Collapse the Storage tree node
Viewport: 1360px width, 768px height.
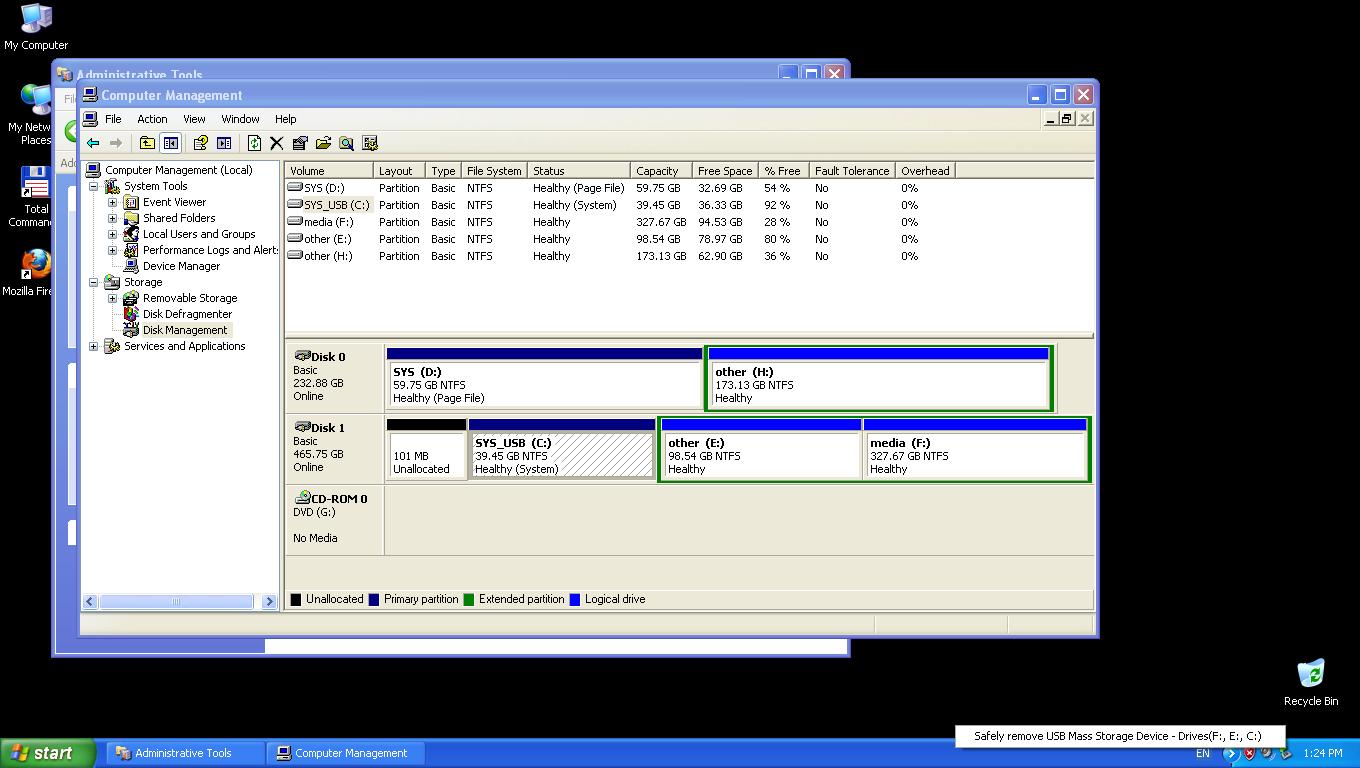tap(94, 282)
